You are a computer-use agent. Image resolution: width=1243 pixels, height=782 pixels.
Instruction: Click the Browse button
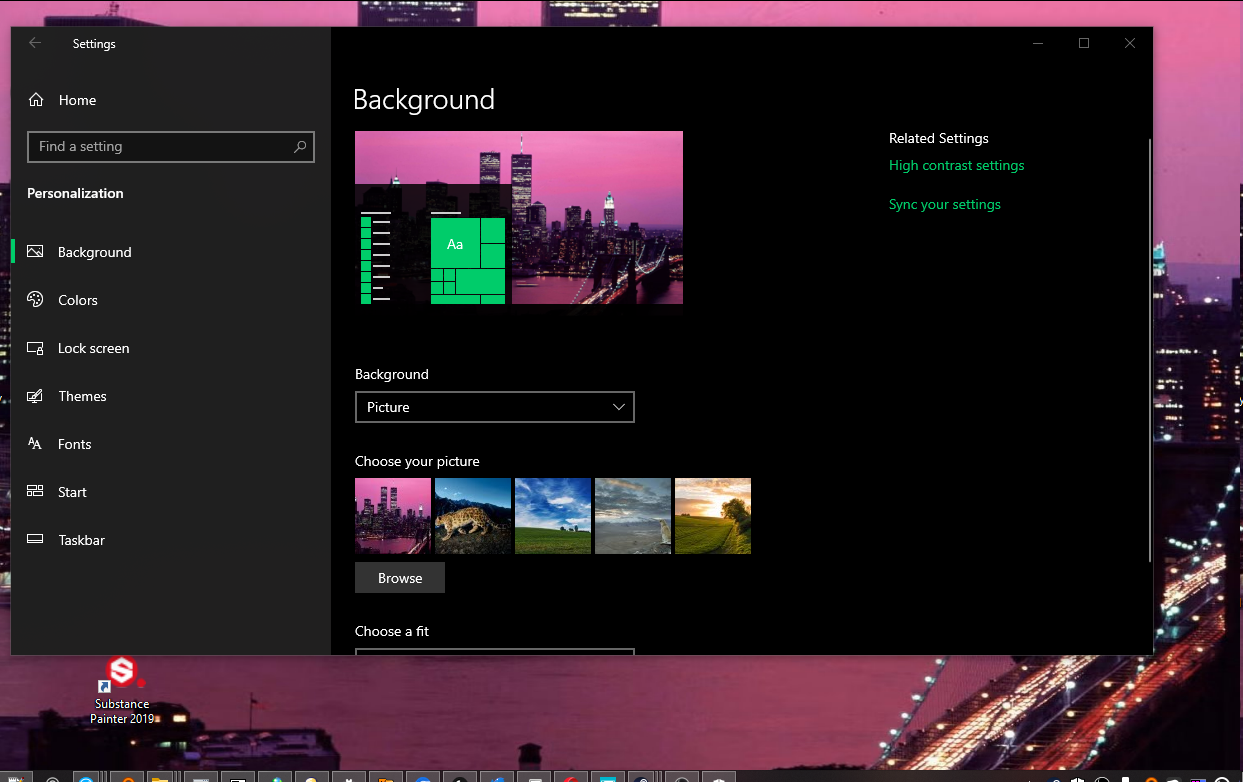400,578
